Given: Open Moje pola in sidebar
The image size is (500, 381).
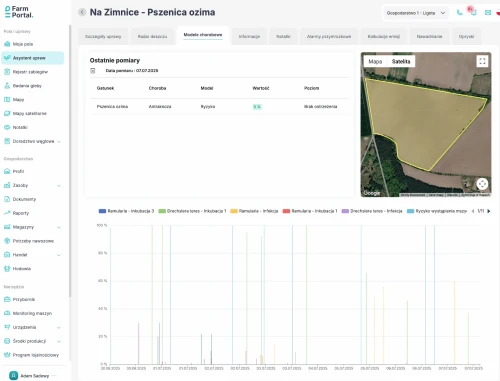Looking at the screenshot, I should (23, 44).
